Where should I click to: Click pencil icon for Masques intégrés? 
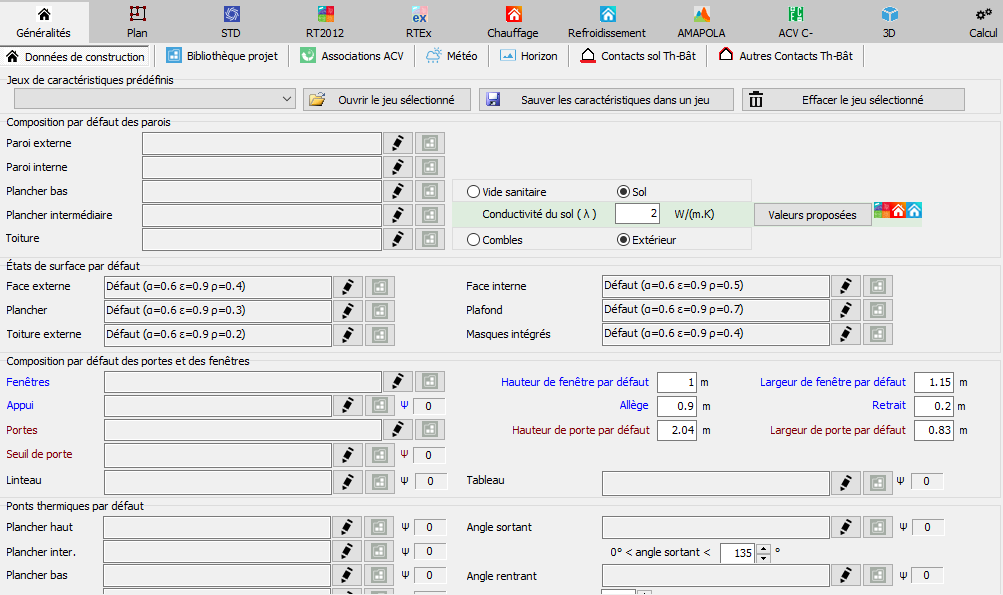(846, 334)
